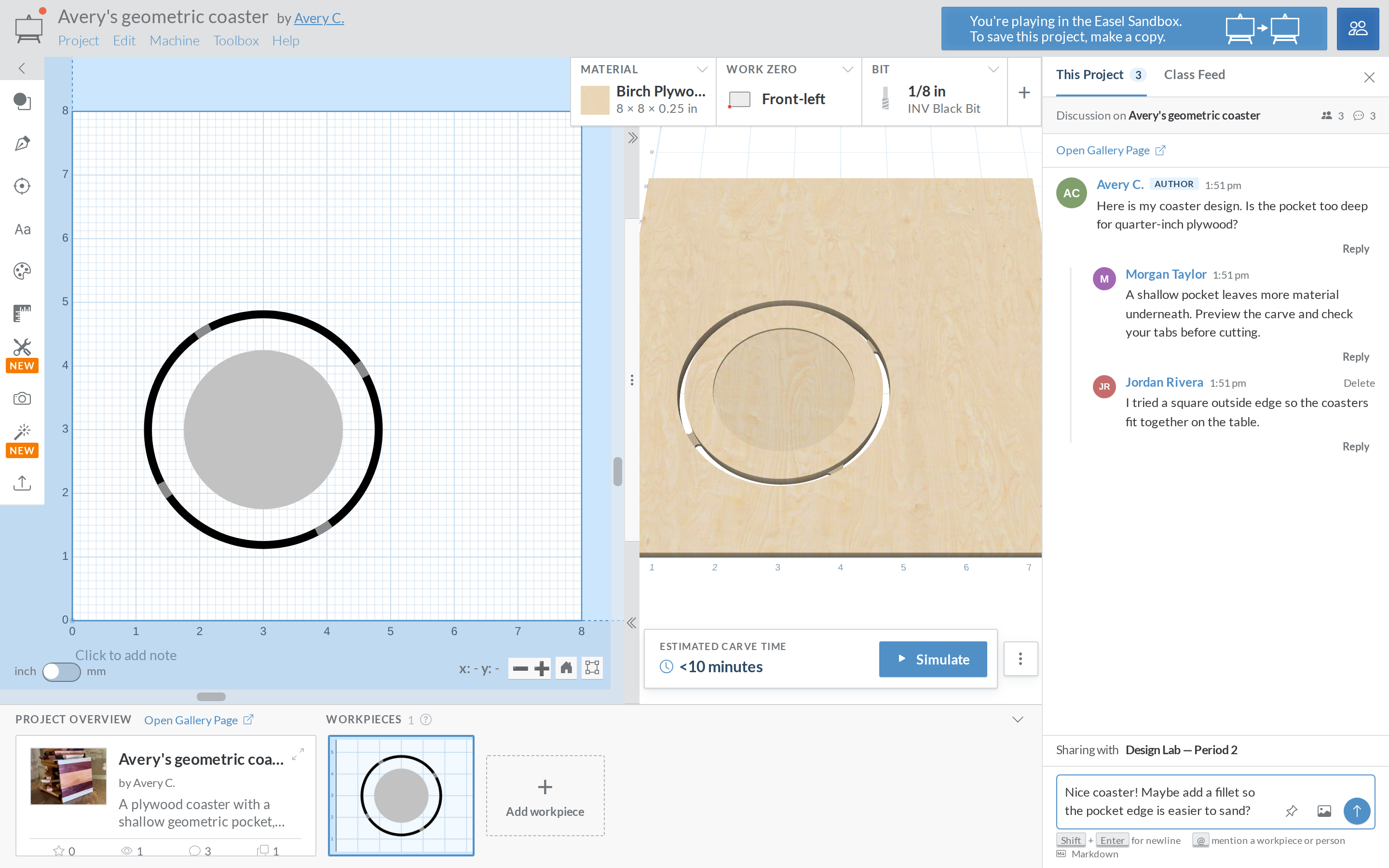This screenshot has height=868, width=1389.
Task: Click the pin icon in comment box
Action: [1292, 811]
